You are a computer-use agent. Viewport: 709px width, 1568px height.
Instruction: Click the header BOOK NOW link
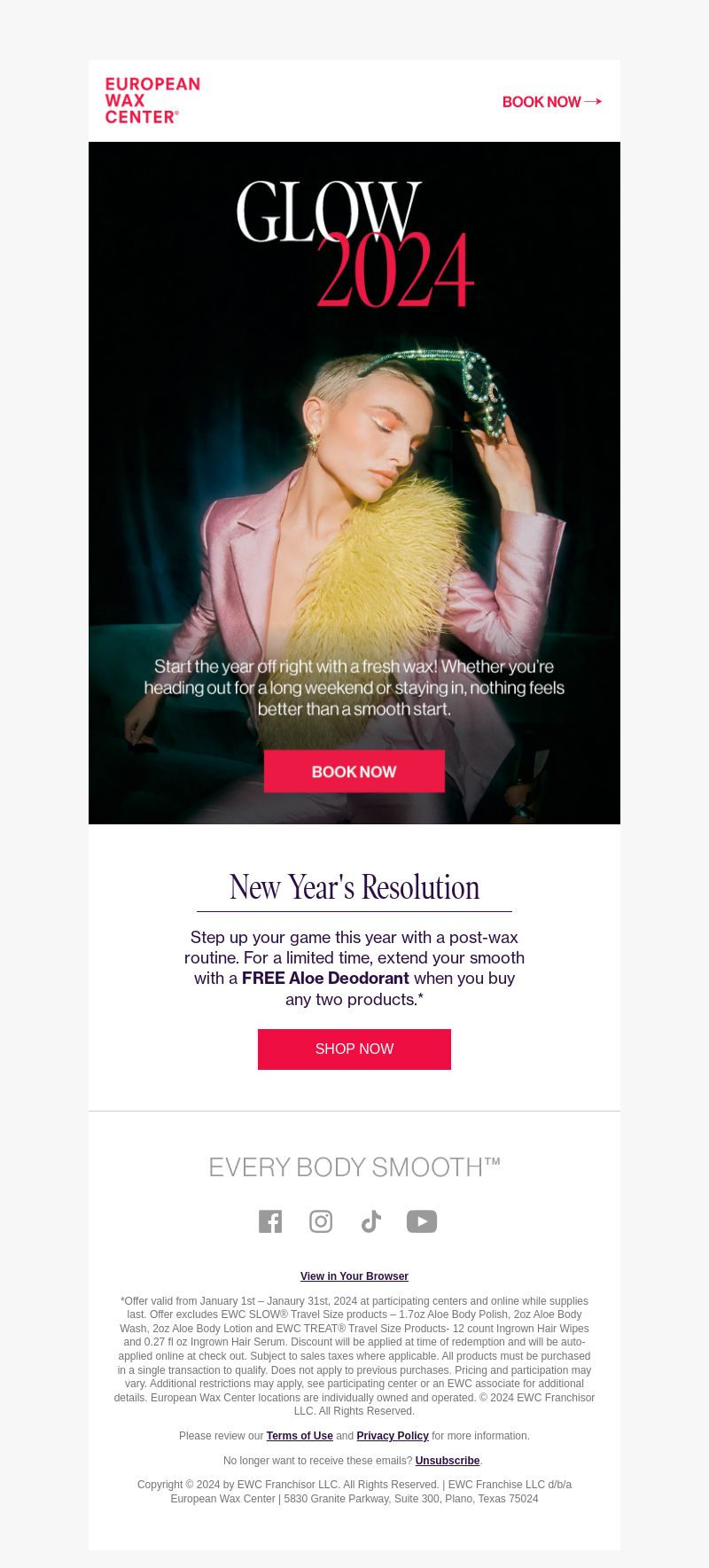coord(541,102)
